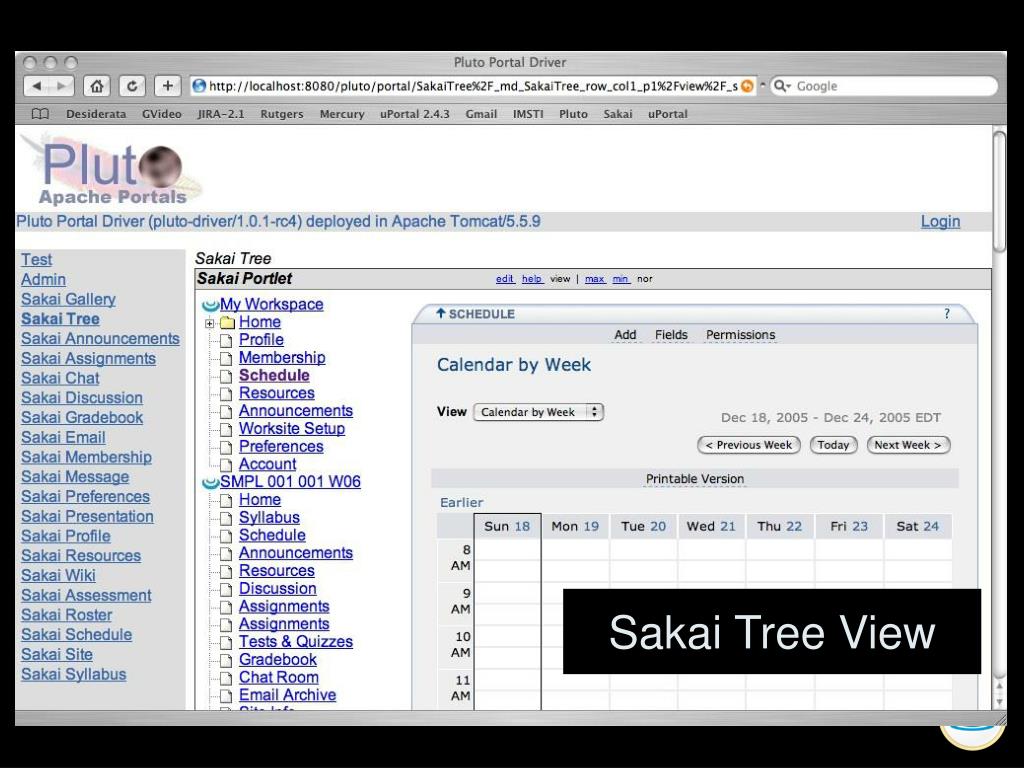Viewport: 1024px width, 768px height.
Task: Click the Safari forward arrow button
Action: 61,86
